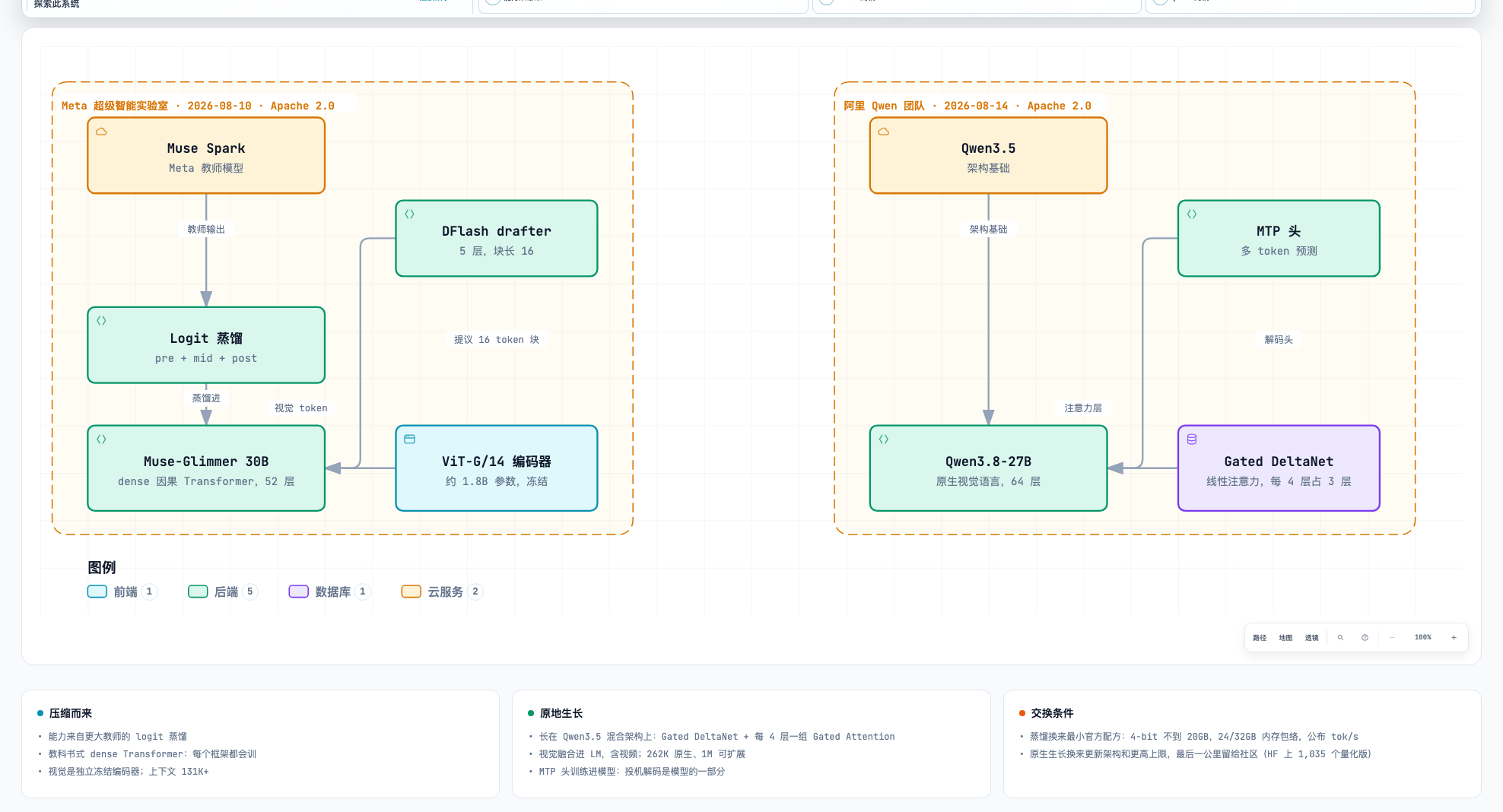The width and height of the screenshot is (1503, 812).
Task: Zoom in with the plus icon
Action: pos(1454,638)
